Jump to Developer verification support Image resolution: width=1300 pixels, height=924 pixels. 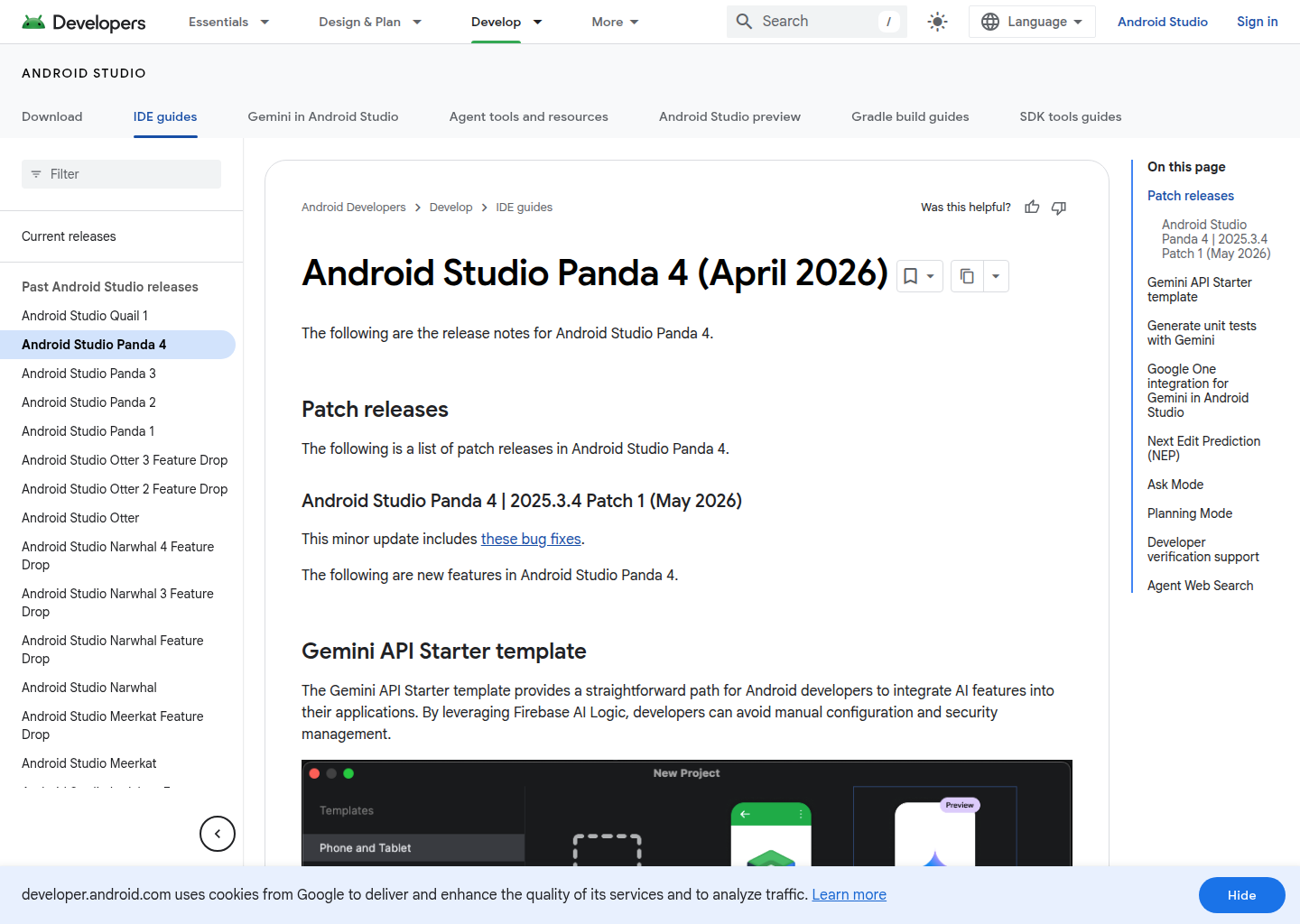1203,550
